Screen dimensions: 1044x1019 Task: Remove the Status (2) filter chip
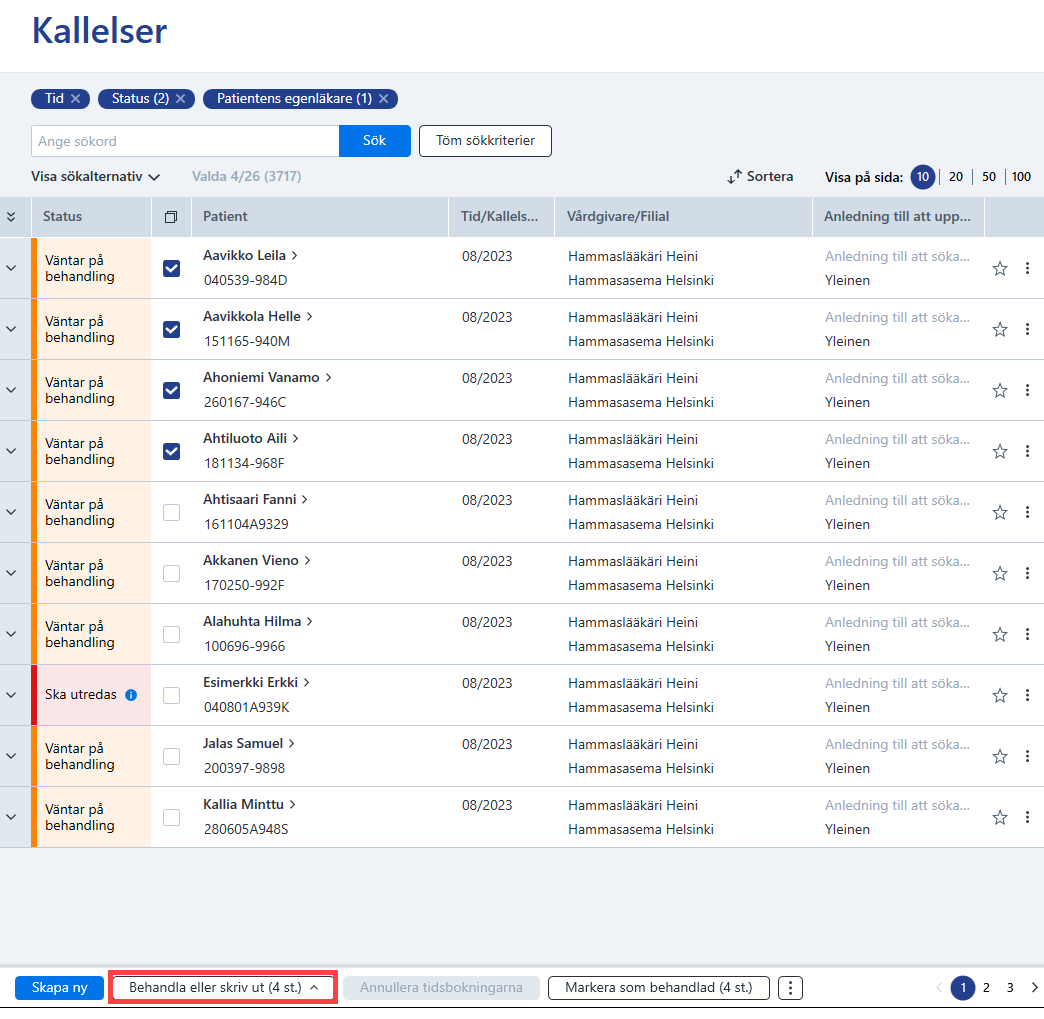(x=180, y=99)
